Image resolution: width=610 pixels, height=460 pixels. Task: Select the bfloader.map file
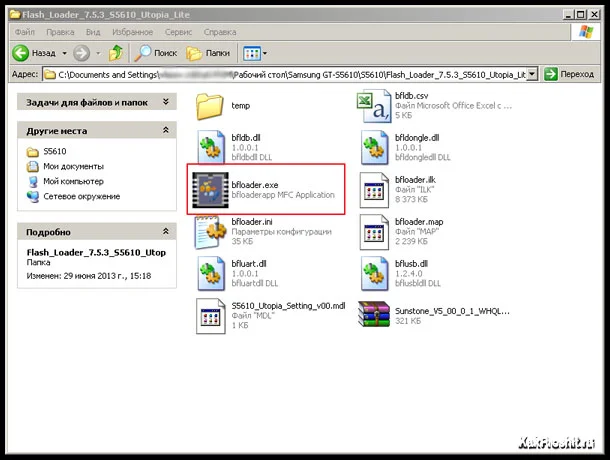click(x=372, y=230)
